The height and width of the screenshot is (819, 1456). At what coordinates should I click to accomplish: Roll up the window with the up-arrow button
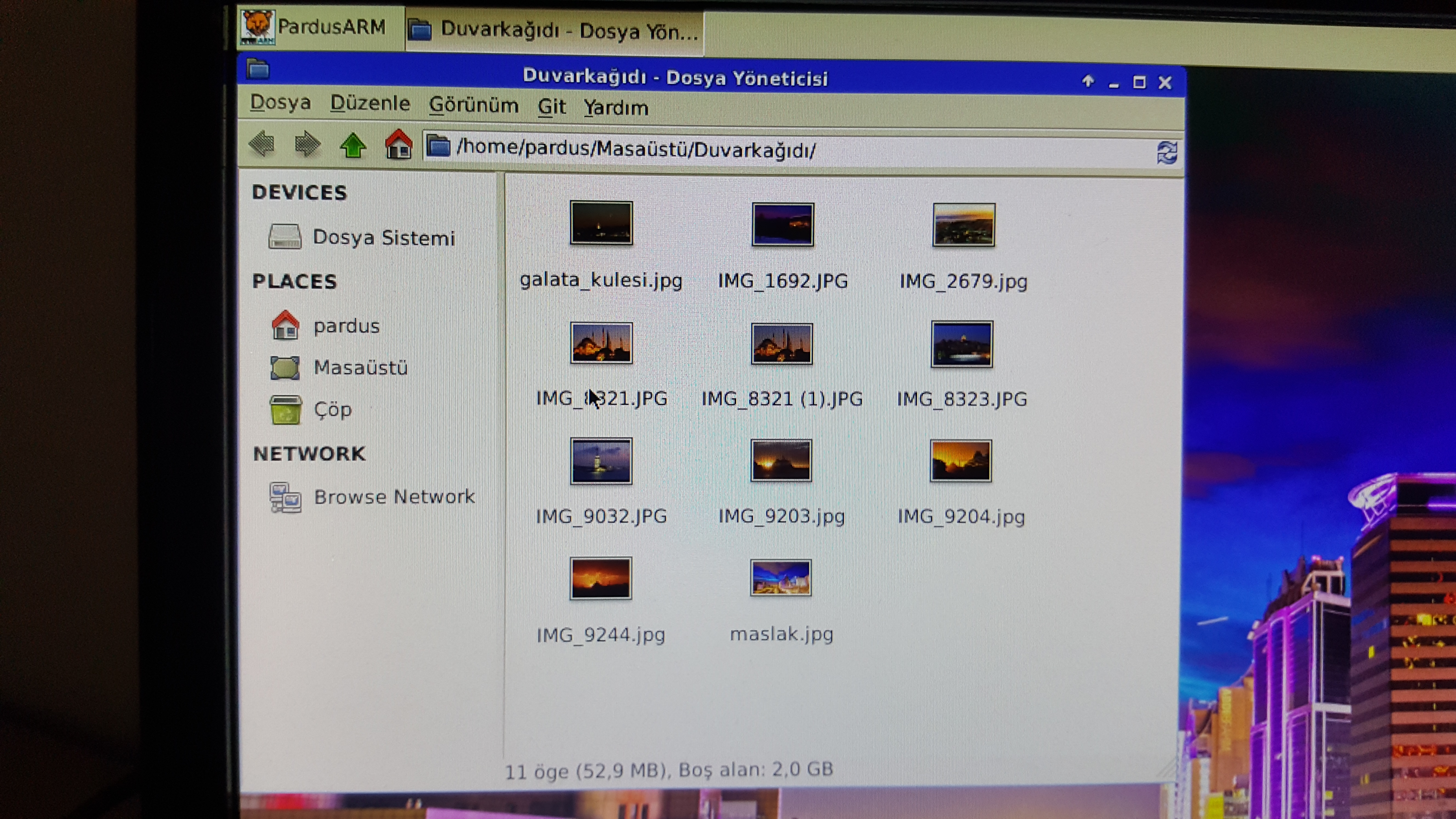tap(1088, 81)
